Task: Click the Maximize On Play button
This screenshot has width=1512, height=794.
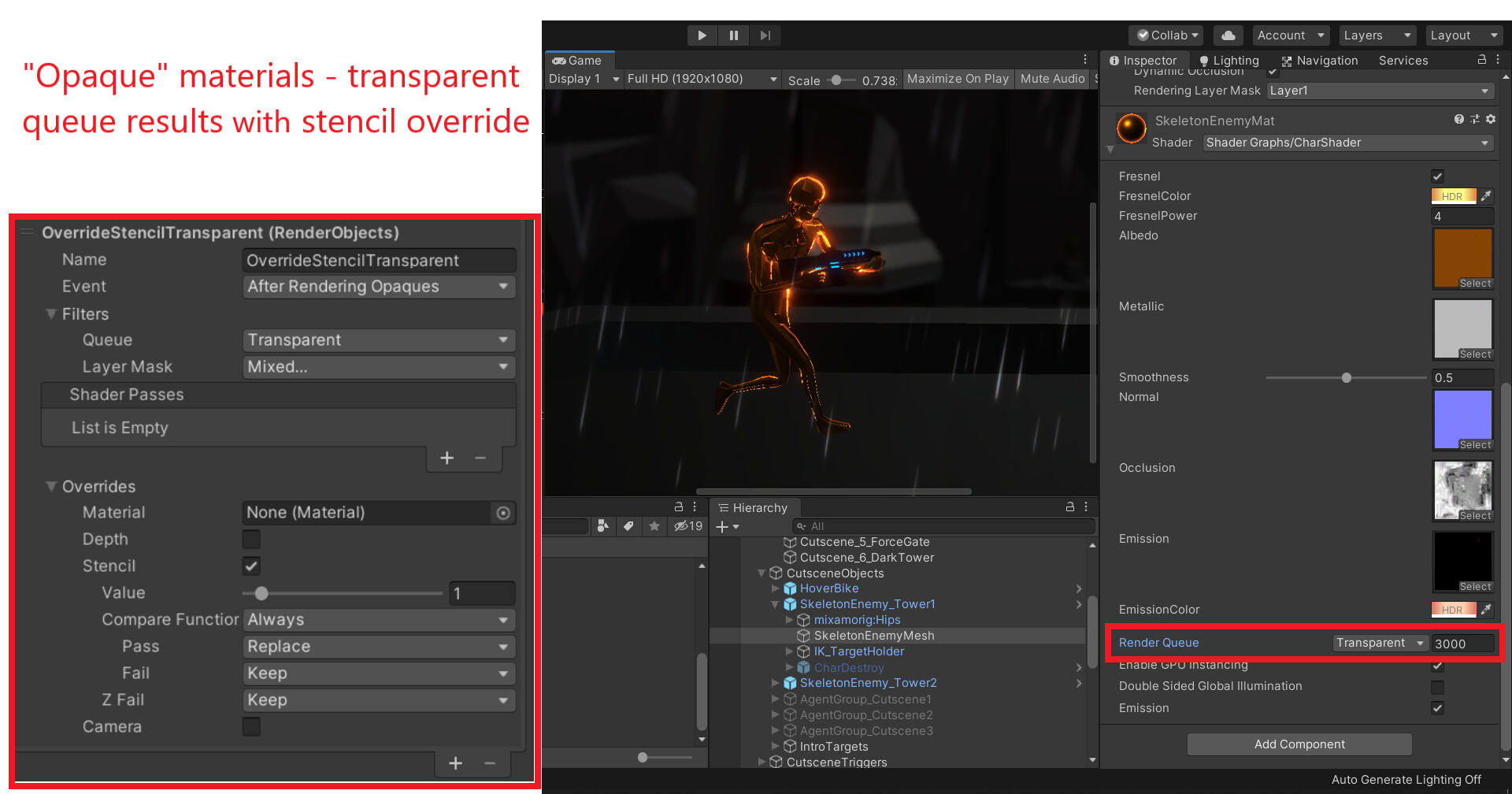Action: click(958, 79)
